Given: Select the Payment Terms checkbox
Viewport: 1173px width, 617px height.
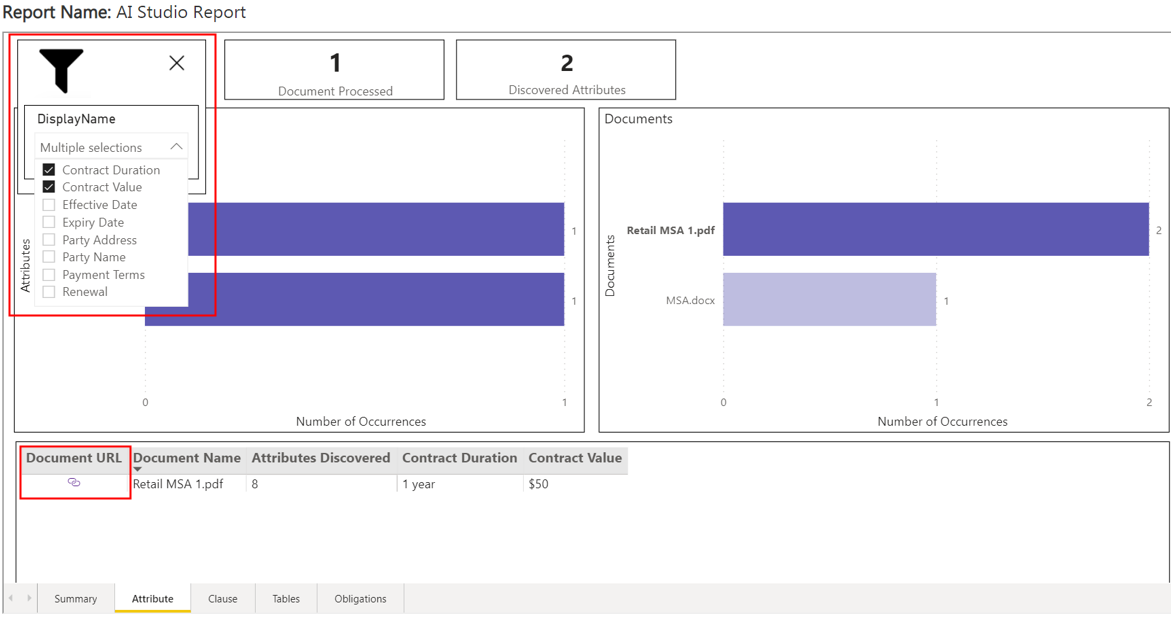Looking at the screenshot, I should click(x=49, y=275).
